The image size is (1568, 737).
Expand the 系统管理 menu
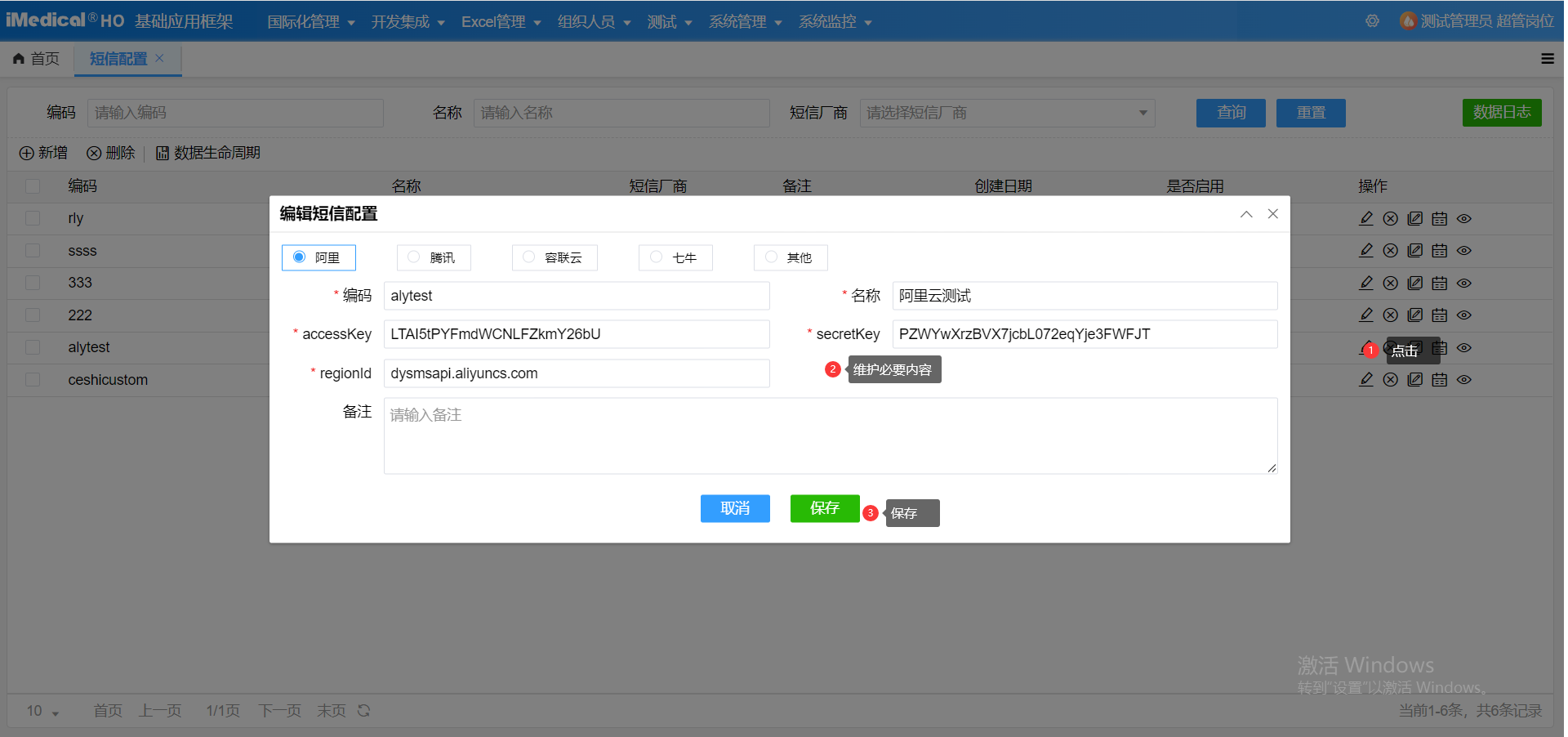[x=745, y=22]
